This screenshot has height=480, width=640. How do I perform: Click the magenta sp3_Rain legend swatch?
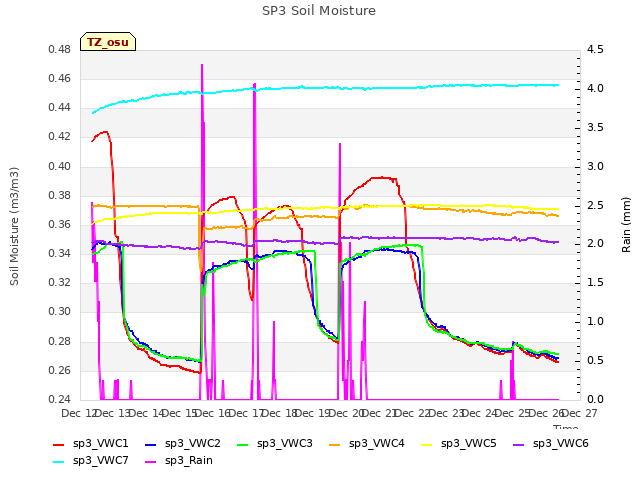coord(151,462)
